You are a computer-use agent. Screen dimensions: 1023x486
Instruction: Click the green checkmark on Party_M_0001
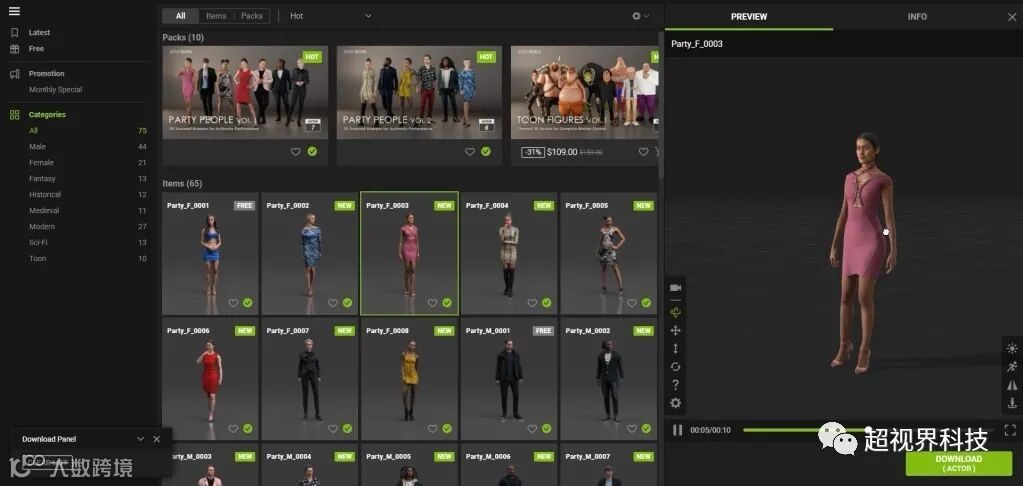coord(546,429)
